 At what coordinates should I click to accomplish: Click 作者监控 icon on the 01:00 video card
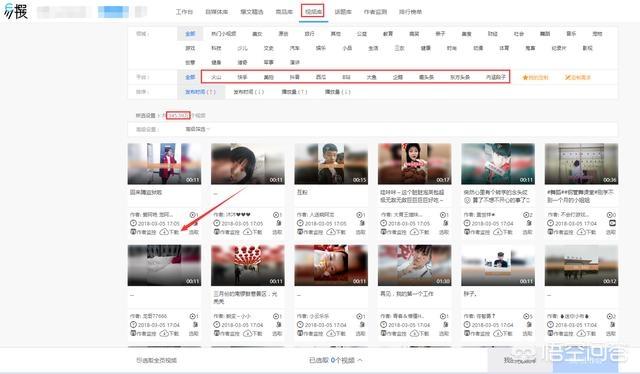pyautogui.click(x=383, y=334)
